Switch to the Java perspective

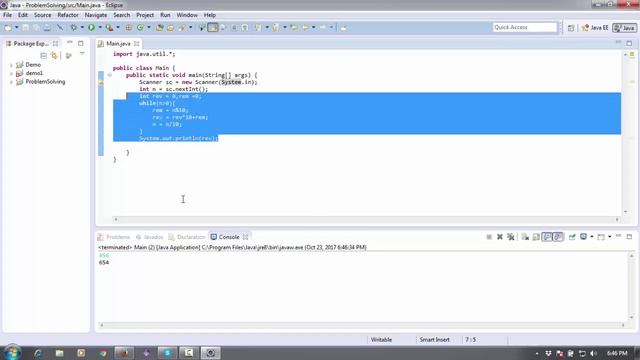point(625,28)
